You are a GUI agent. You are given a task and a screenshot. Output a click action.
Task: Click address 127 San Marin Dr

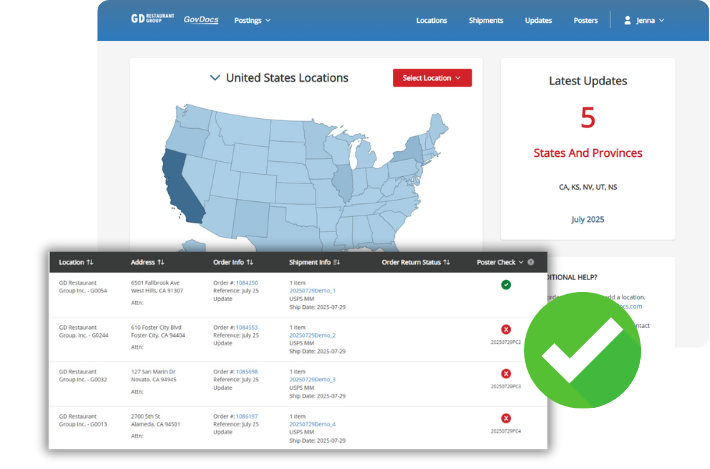click(x=153, y=372)
